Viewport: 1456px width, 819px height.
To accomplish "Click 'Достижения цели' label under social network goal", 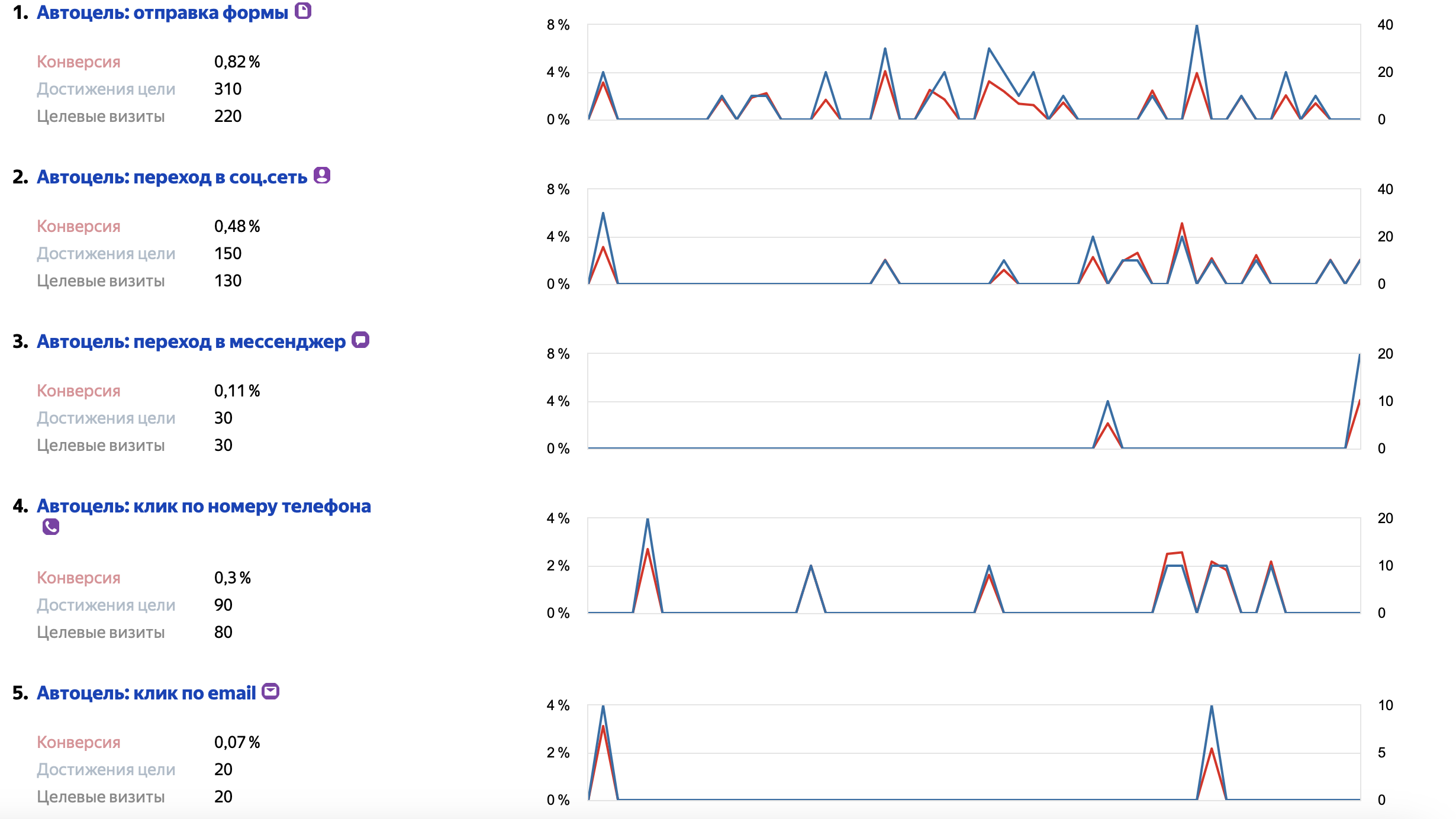I will (x=106, y=254).
